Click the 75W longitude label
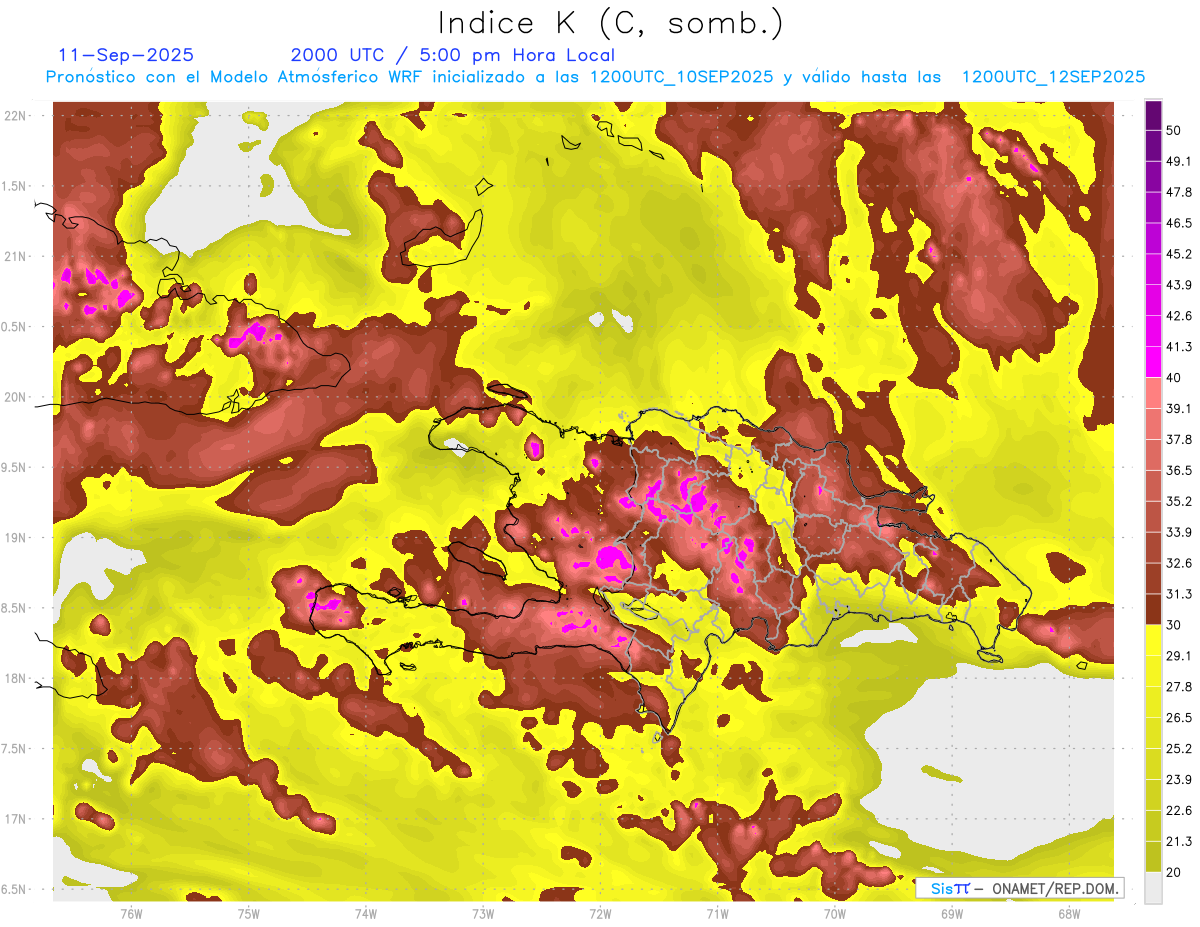 click(248, 913)
